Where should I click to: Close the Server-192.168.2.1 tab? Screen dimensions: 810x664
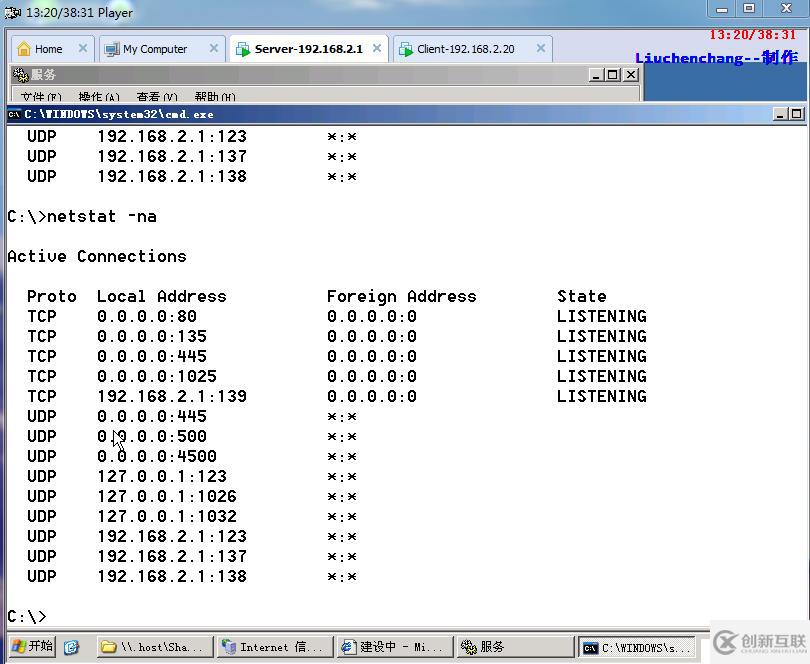(x=377, y=49)
